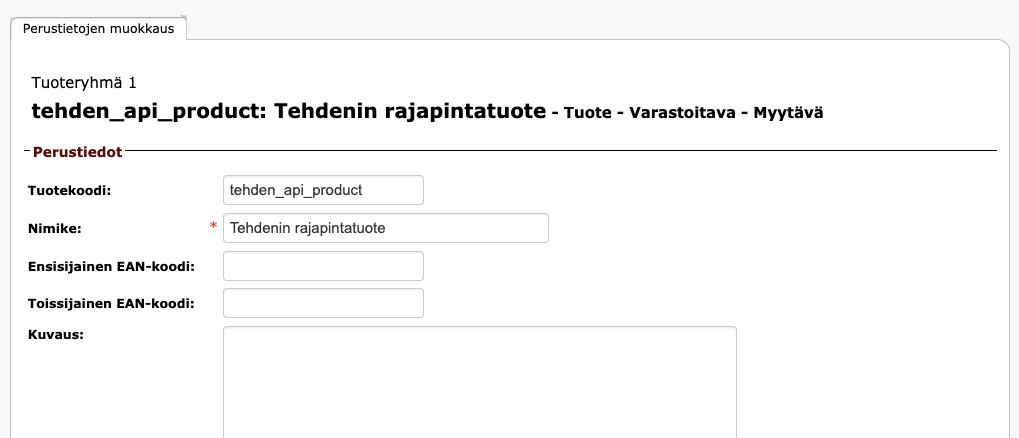Click Tehdenin rajapintatuote name in the heading
This screenshot has width=1019, height=438.
[x=410, y=111]
